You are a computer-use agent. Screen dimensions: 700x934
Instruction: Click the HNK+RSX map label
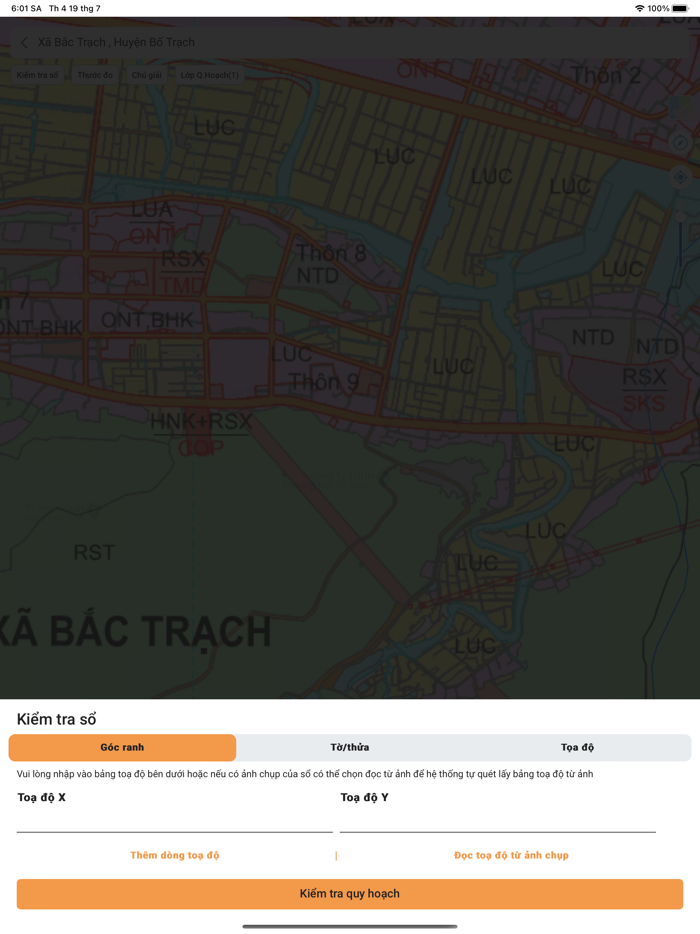[201, 422]
